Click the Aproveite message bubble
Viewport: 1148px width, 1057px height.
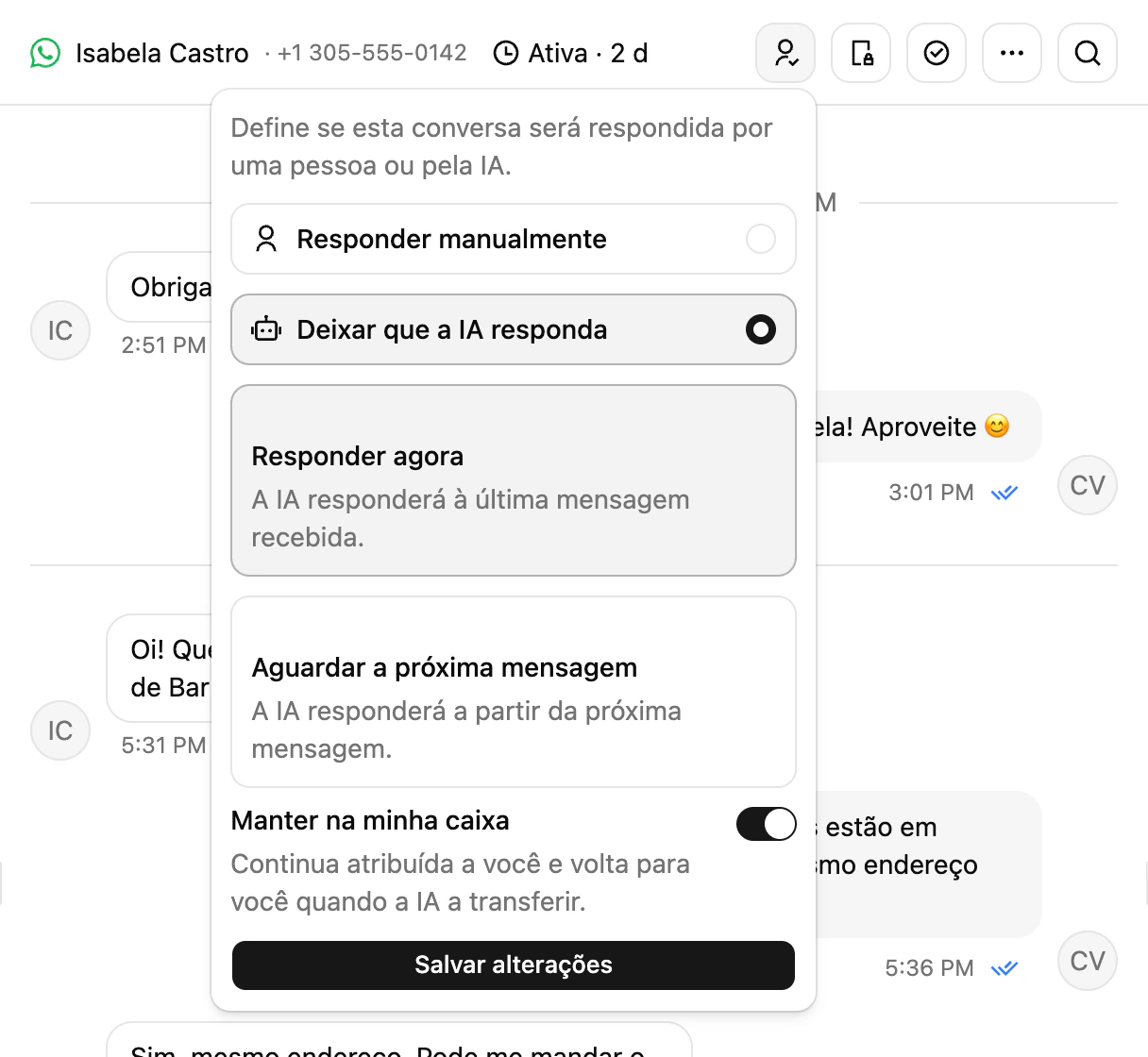(928, 427)
